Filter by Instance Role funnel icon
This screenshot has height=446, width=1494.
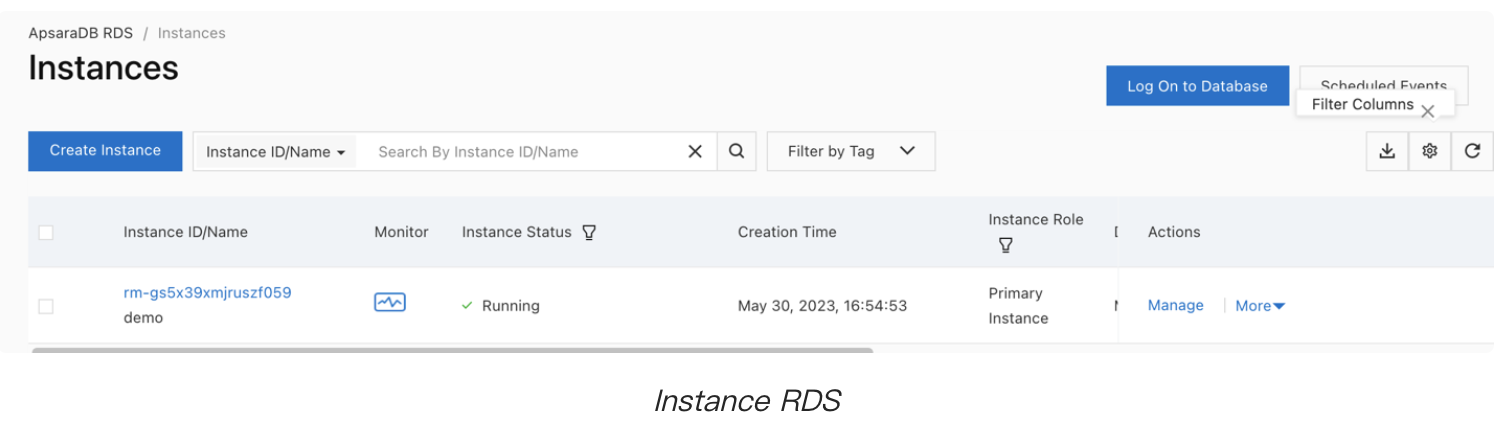coord(1005,245)
